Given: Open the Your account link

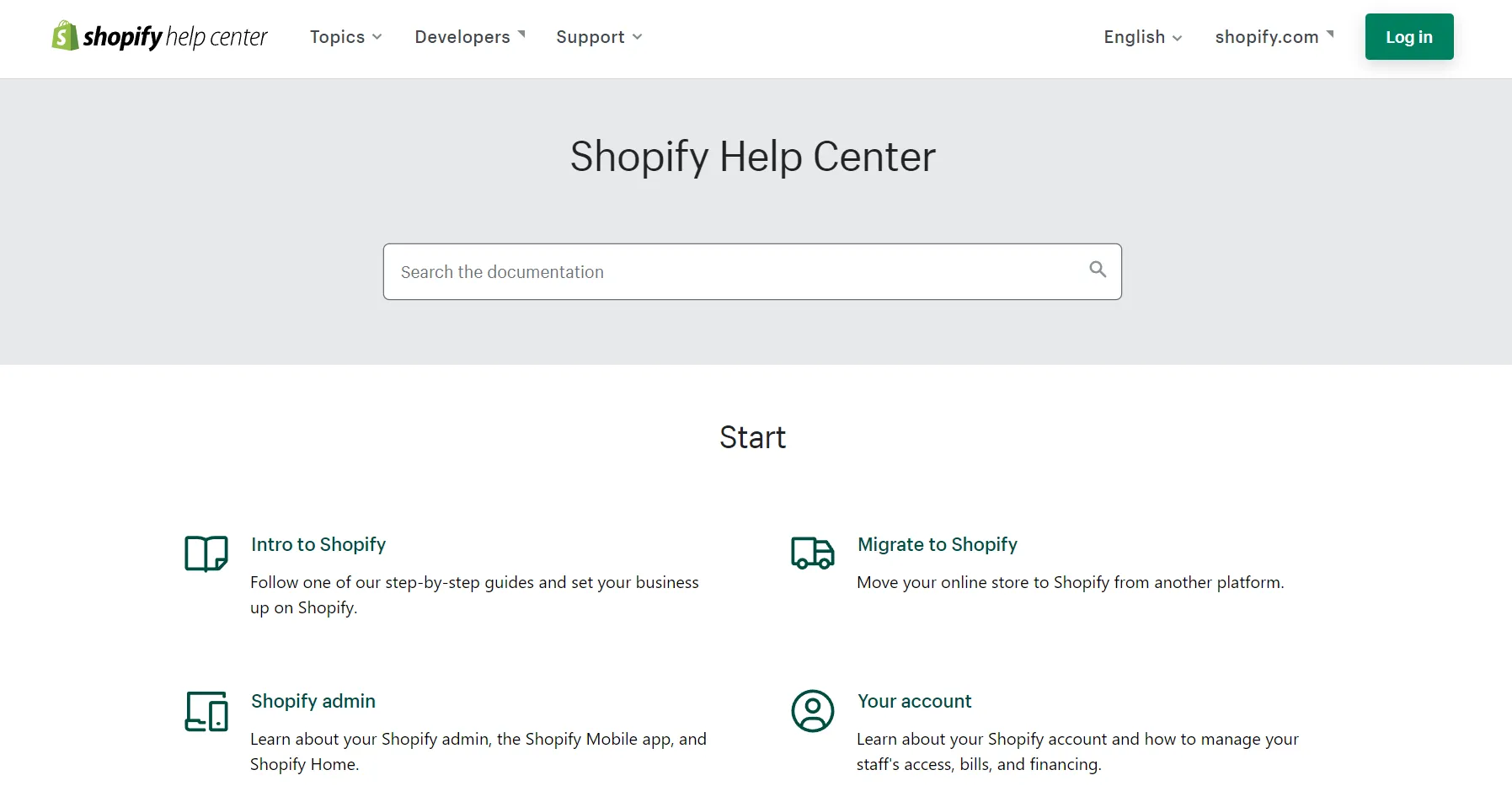Looking at the screenshot, I should pyautogui.click(x=915, y=701).
